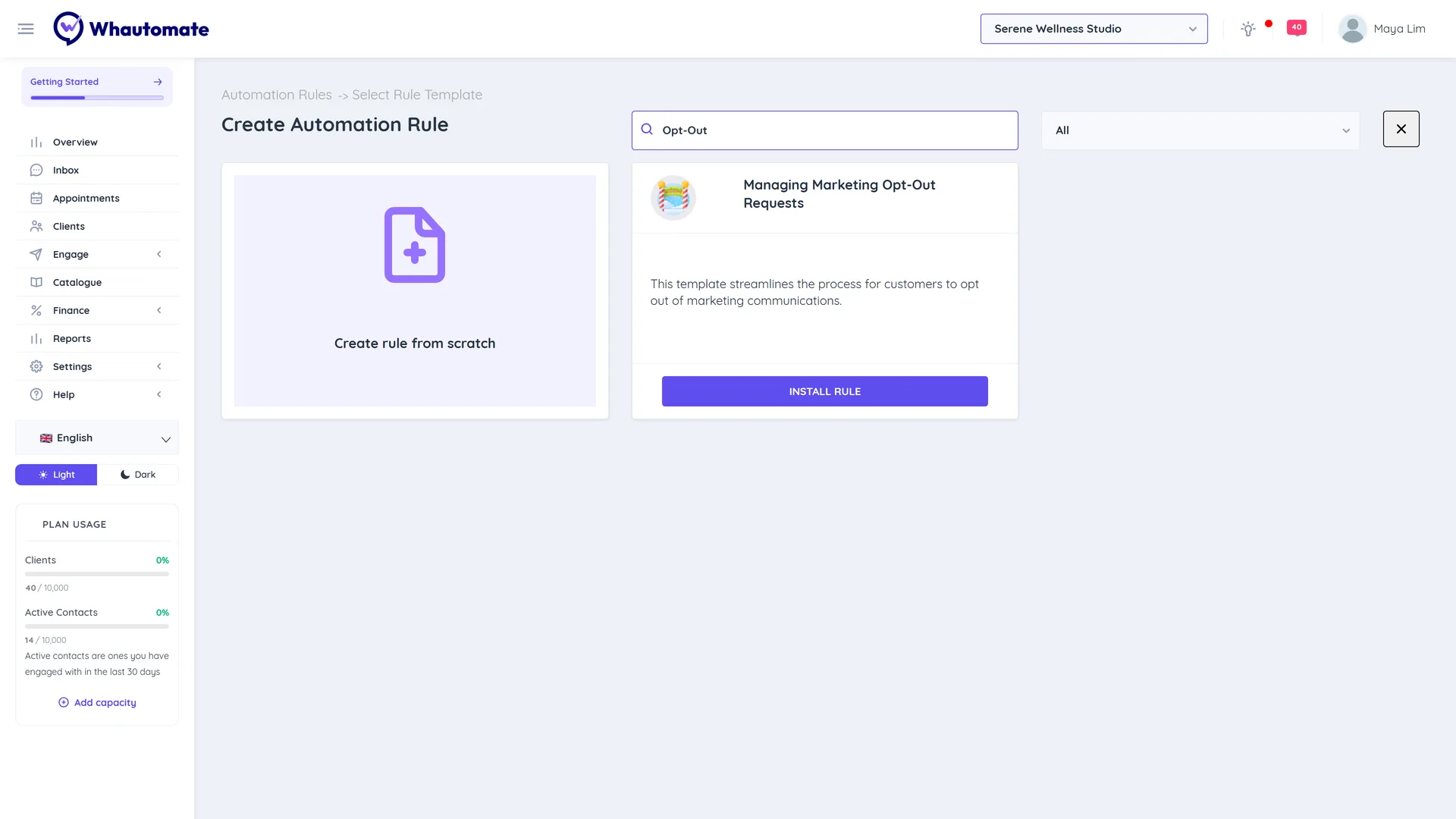Click the Clients people icon
The image size is (1456, 819).
[36, 226]
